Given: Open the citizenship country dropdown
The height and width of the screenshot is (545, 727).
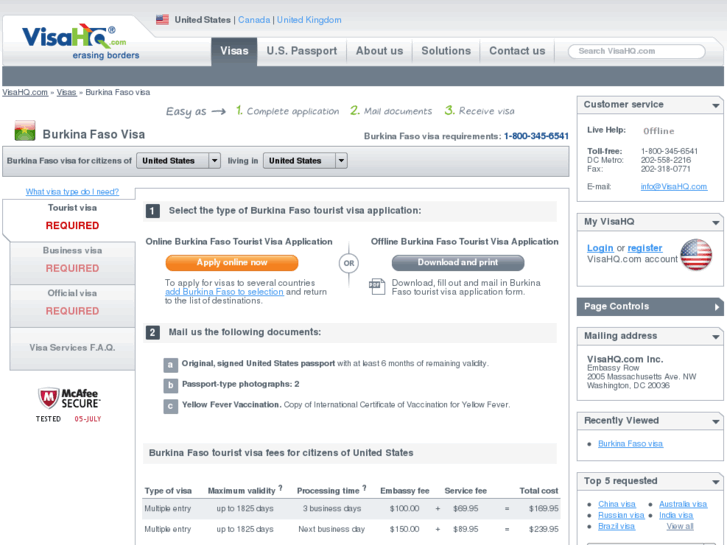Looking at the screenshot, I should pyautogui.click(x=178, y=160).
